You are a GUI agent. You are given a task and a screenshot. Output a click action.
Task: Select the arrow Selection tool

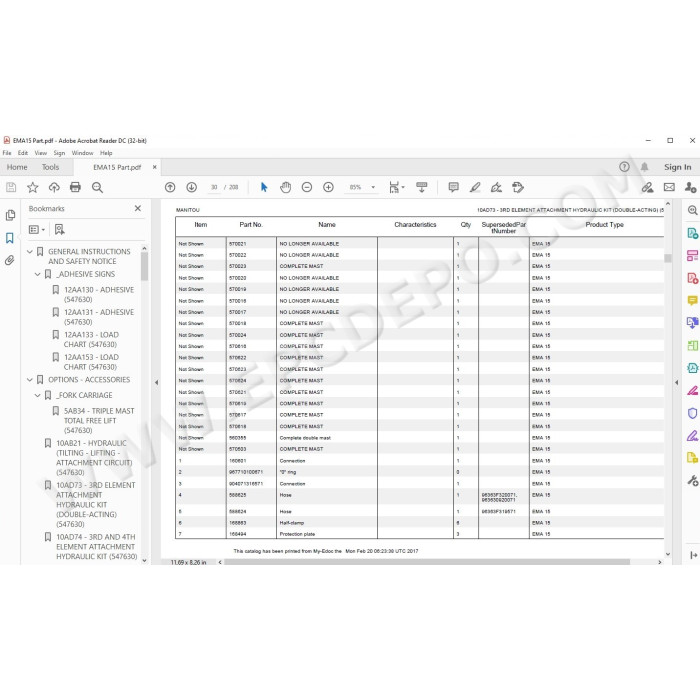click(264, 188)
